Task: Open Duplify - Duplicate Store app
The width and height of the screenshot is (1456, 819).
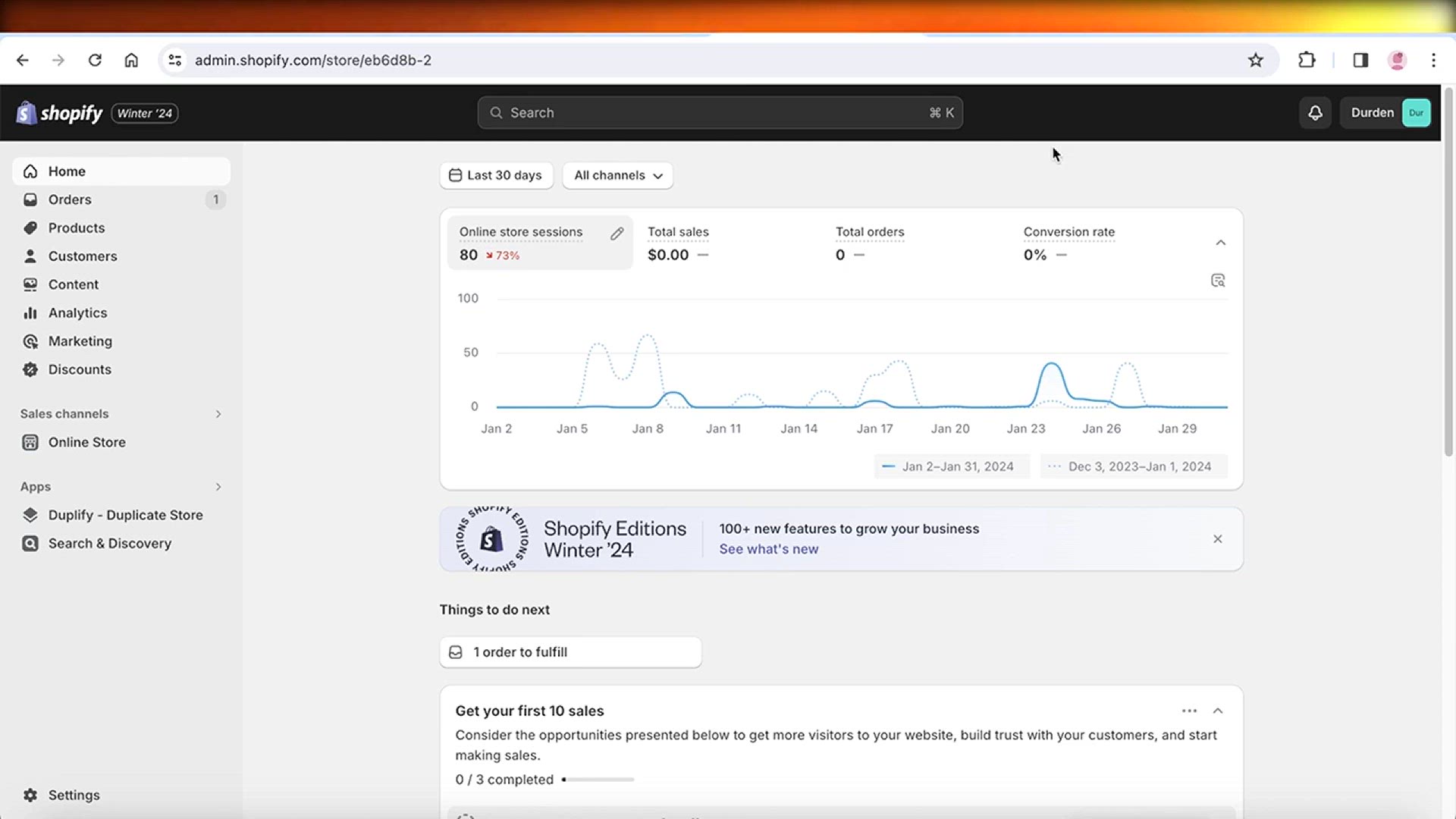Action: coord(121,515)
